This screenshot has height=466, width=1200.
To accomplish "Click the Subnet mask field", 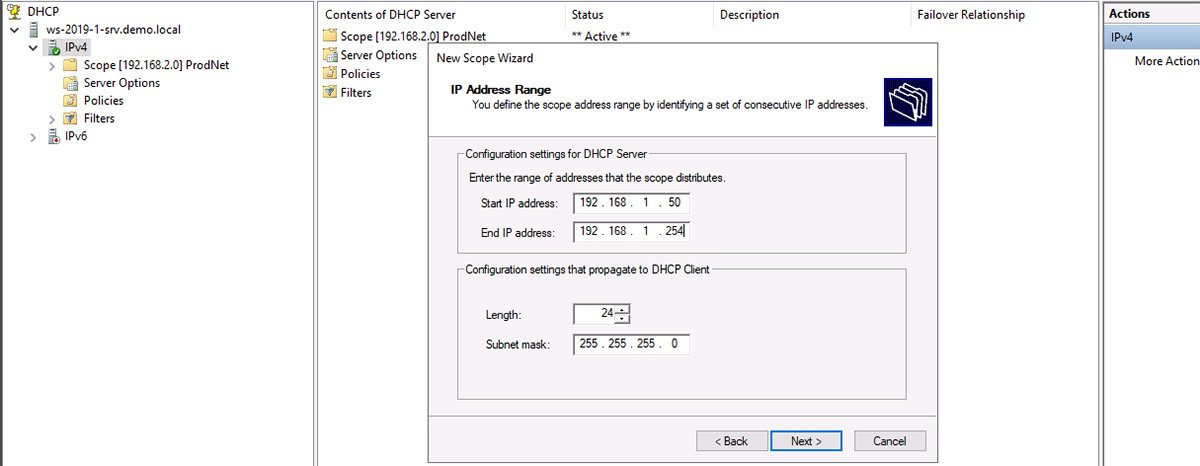I will pyautogui.click(x=632, y=344).
